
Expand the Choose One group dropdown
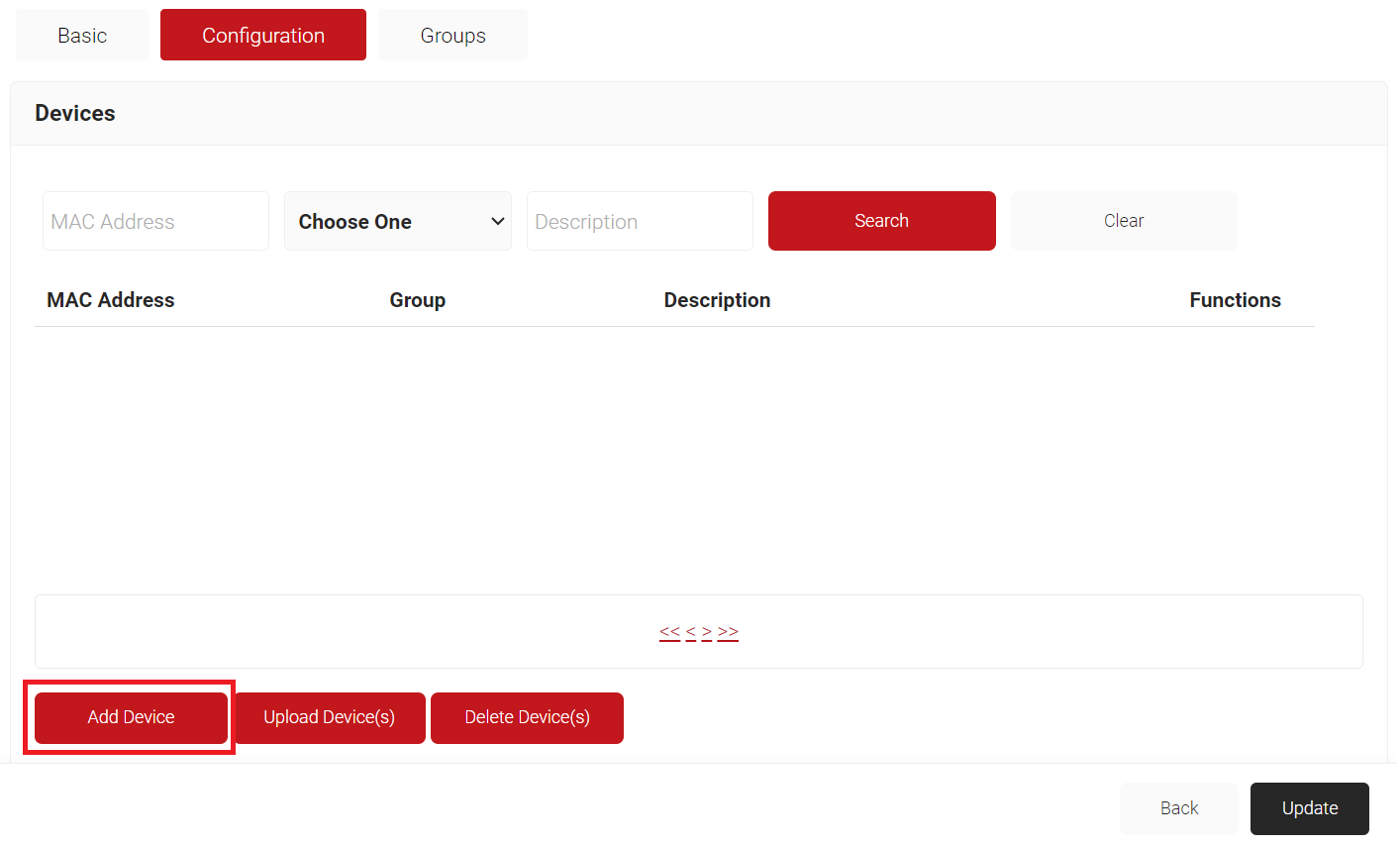click(x=398, y=221)
